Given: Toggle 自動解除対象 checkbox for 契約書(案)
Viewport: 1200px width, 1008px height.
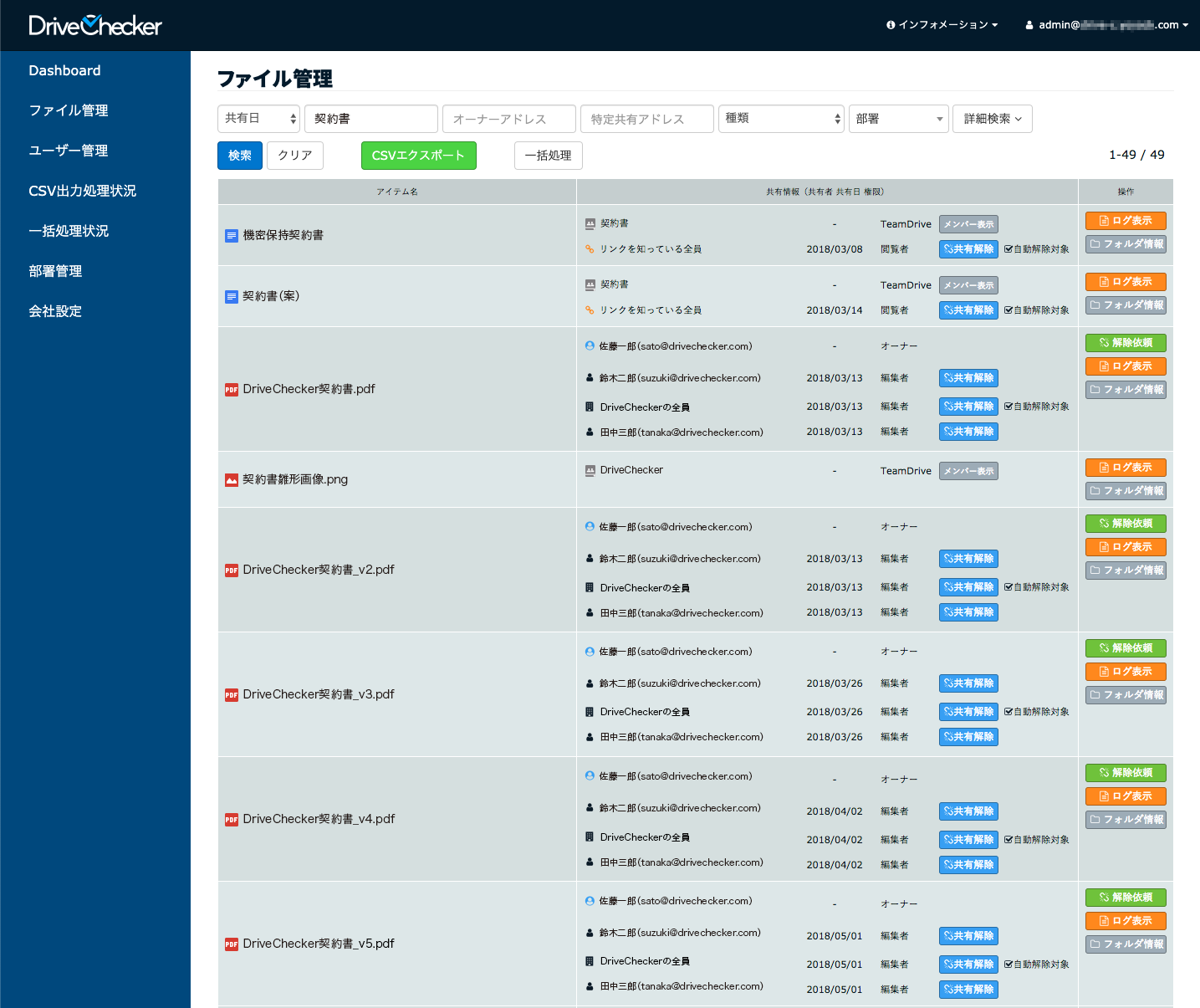Looking at the screenshot, I should click(x=1009, y=310).
